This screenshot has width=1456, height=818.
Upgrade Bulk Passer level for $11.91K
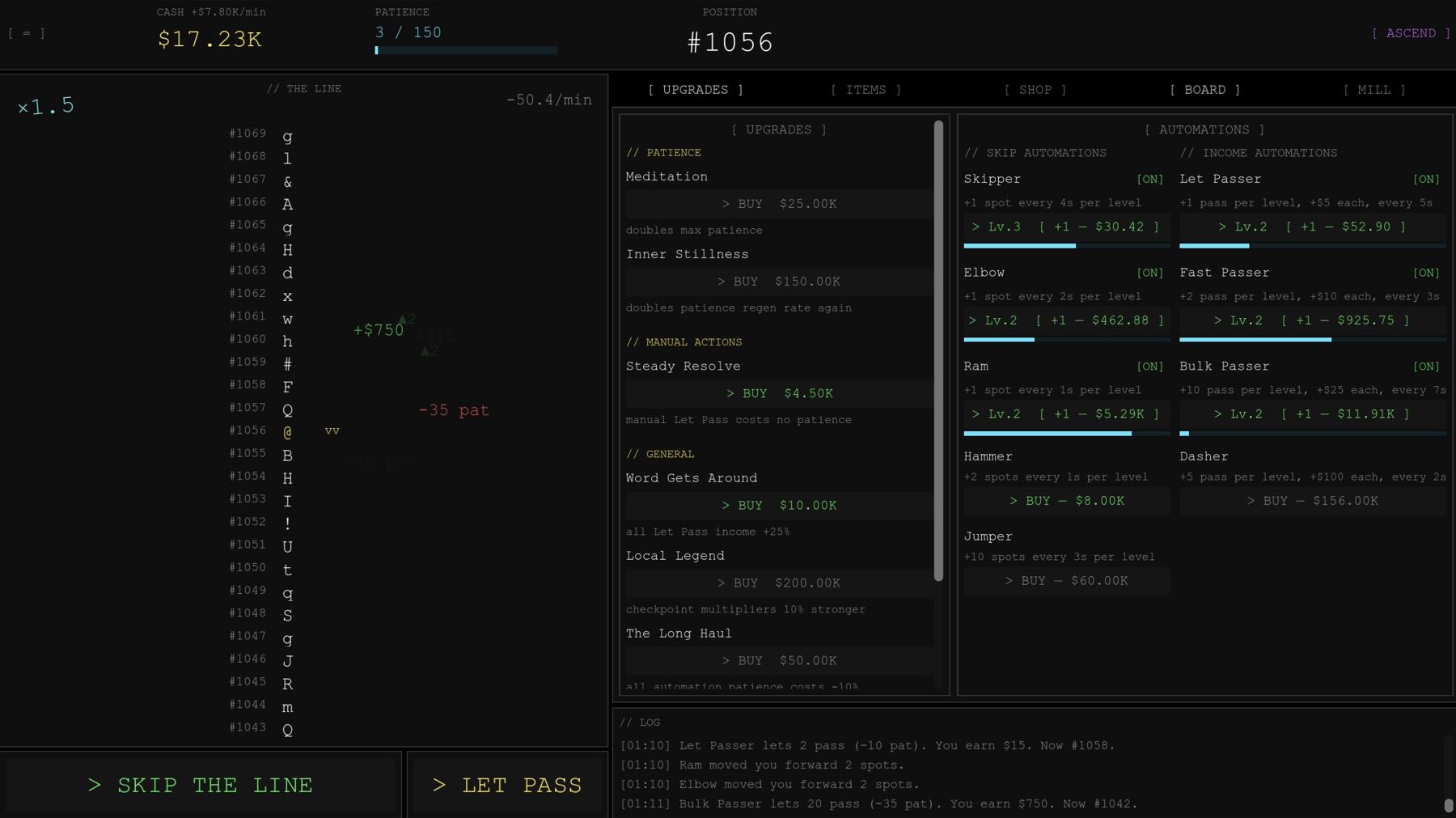(1312, 414)
